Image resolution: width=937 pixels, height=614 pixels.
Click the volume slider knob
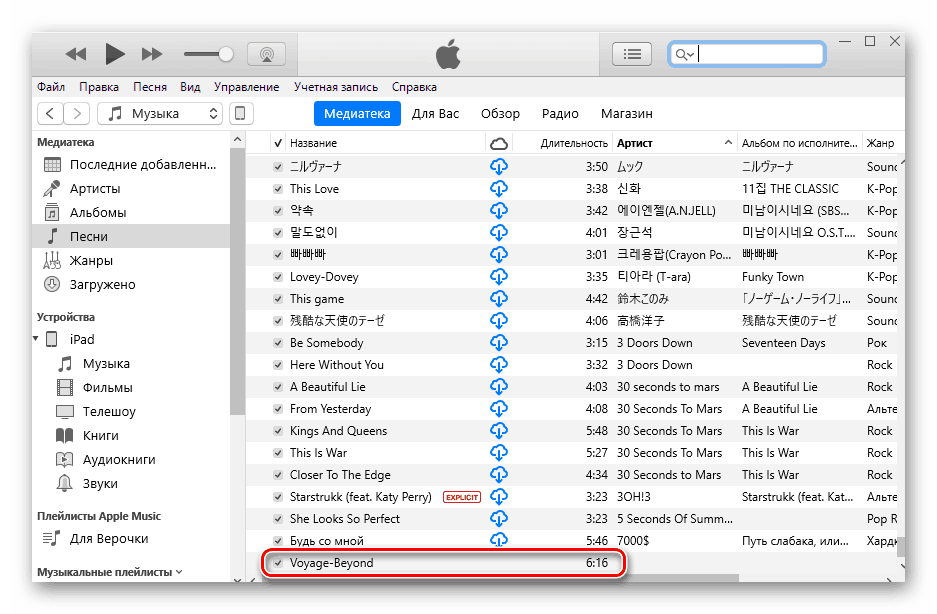click(x=226, y=54)
